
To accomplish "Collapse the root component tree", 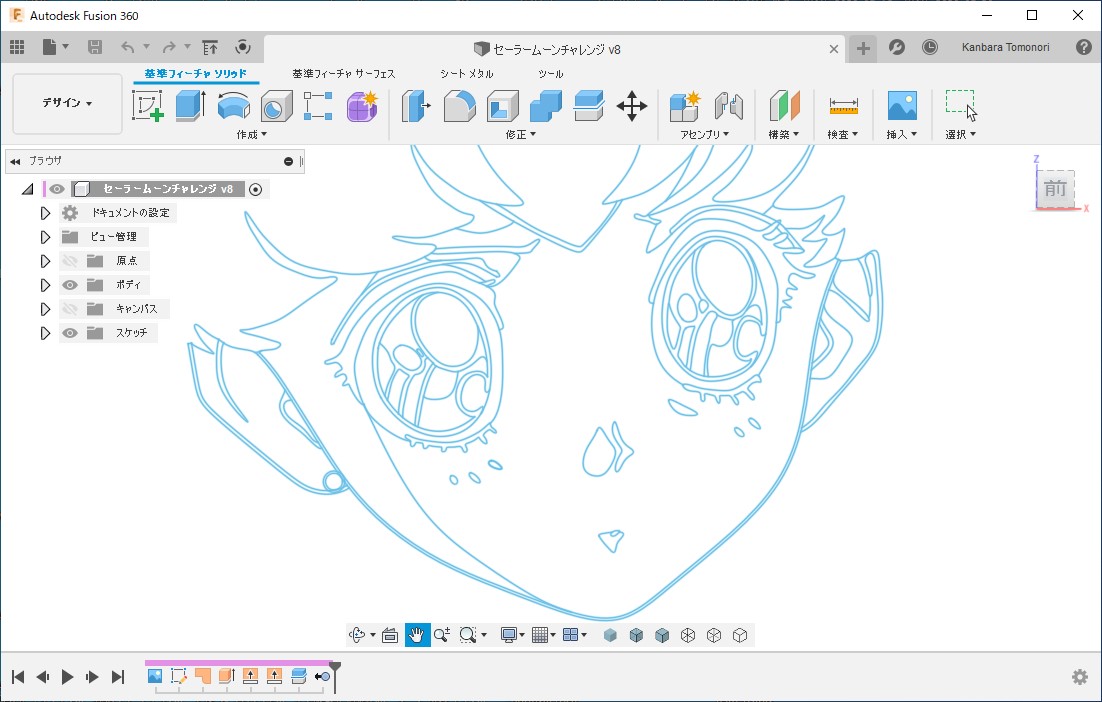I will [27, 189].
